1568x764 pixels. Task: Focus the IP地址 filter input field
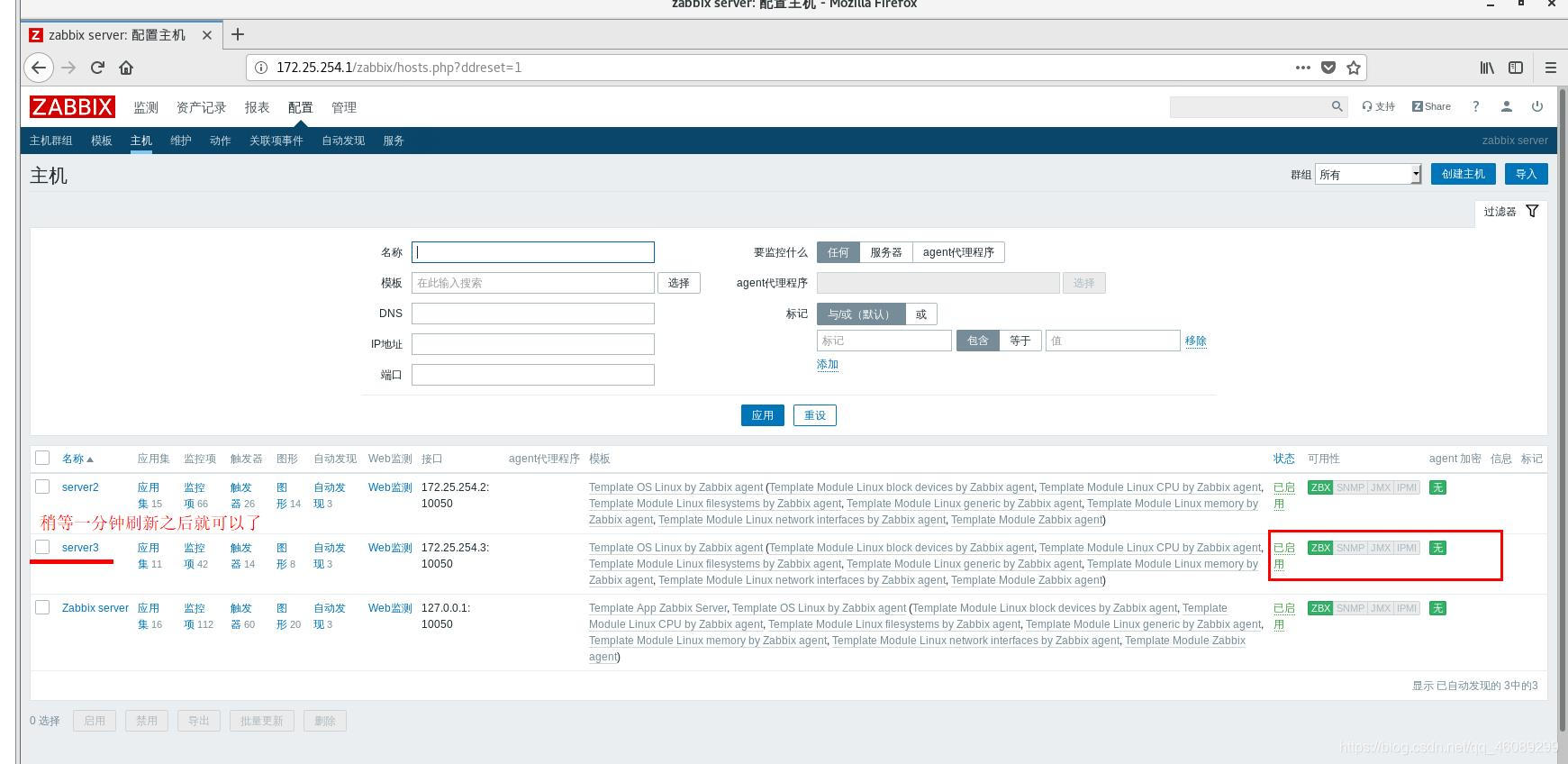click(x=533, y=344)
